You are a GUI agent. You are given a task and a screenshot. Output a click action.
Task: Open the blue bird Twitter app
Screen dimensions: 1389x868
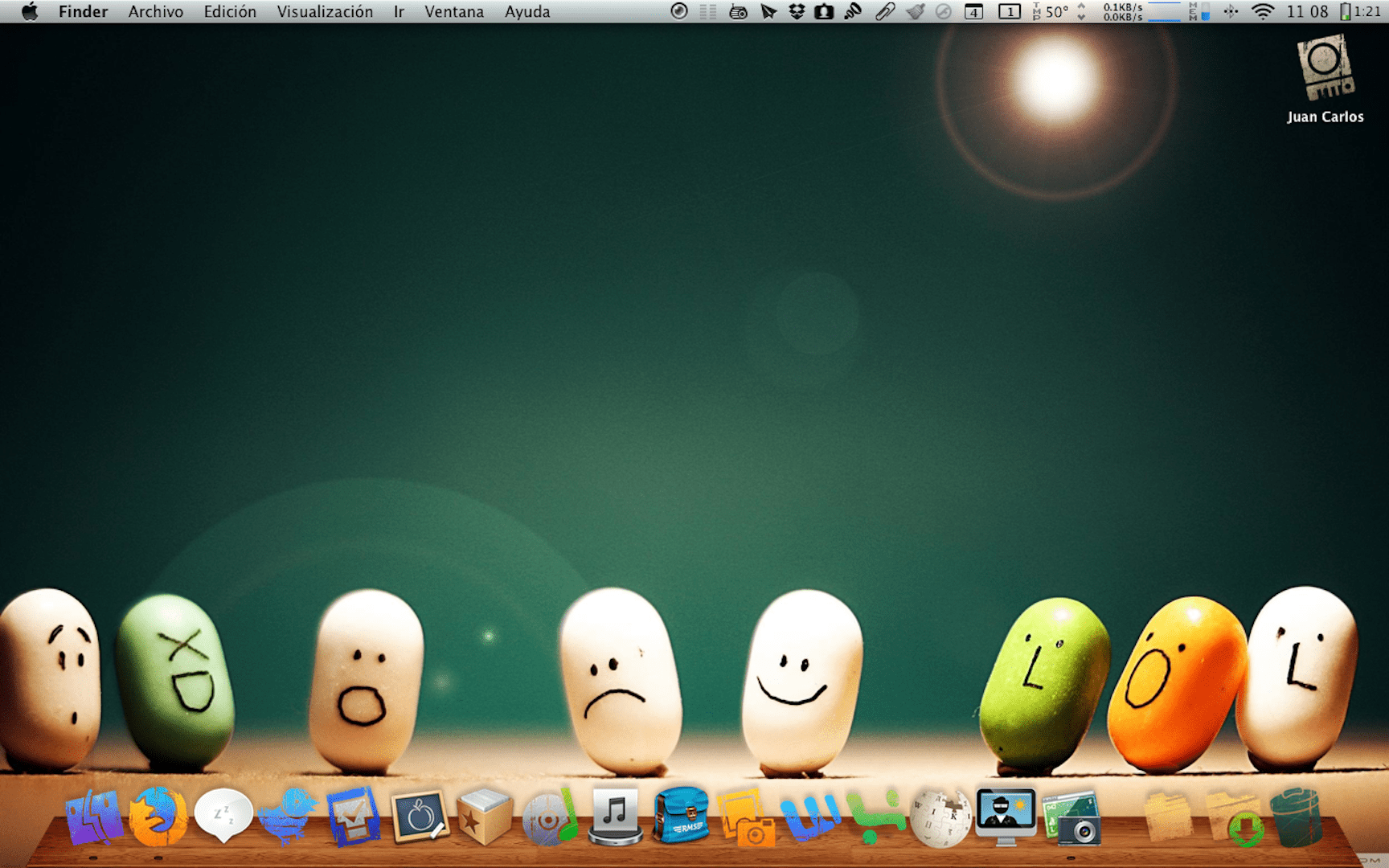(x=288, y=817)
